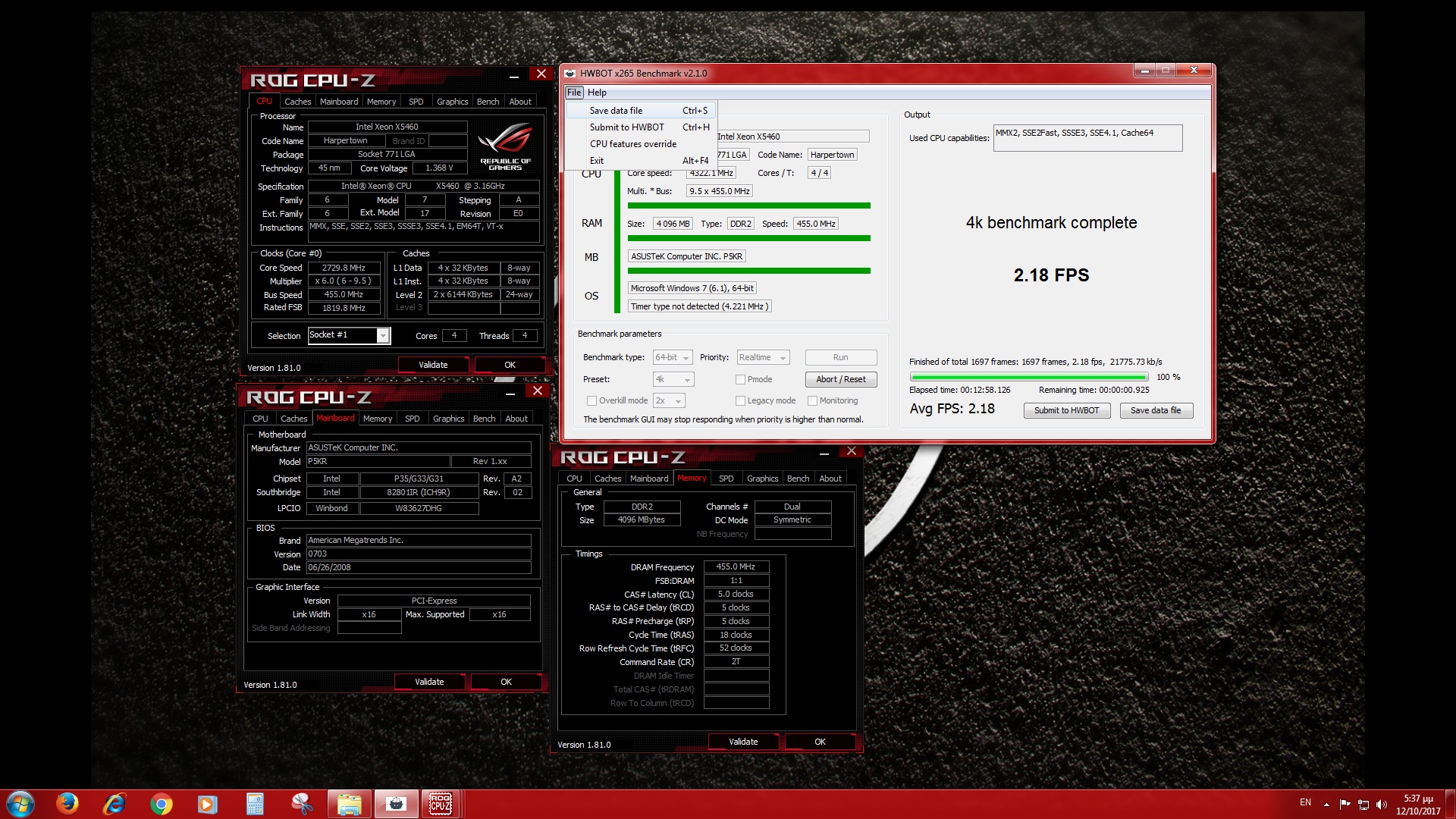
Task: Choose Submit to HWBOT menu entry
Action: tap(640, 127)
